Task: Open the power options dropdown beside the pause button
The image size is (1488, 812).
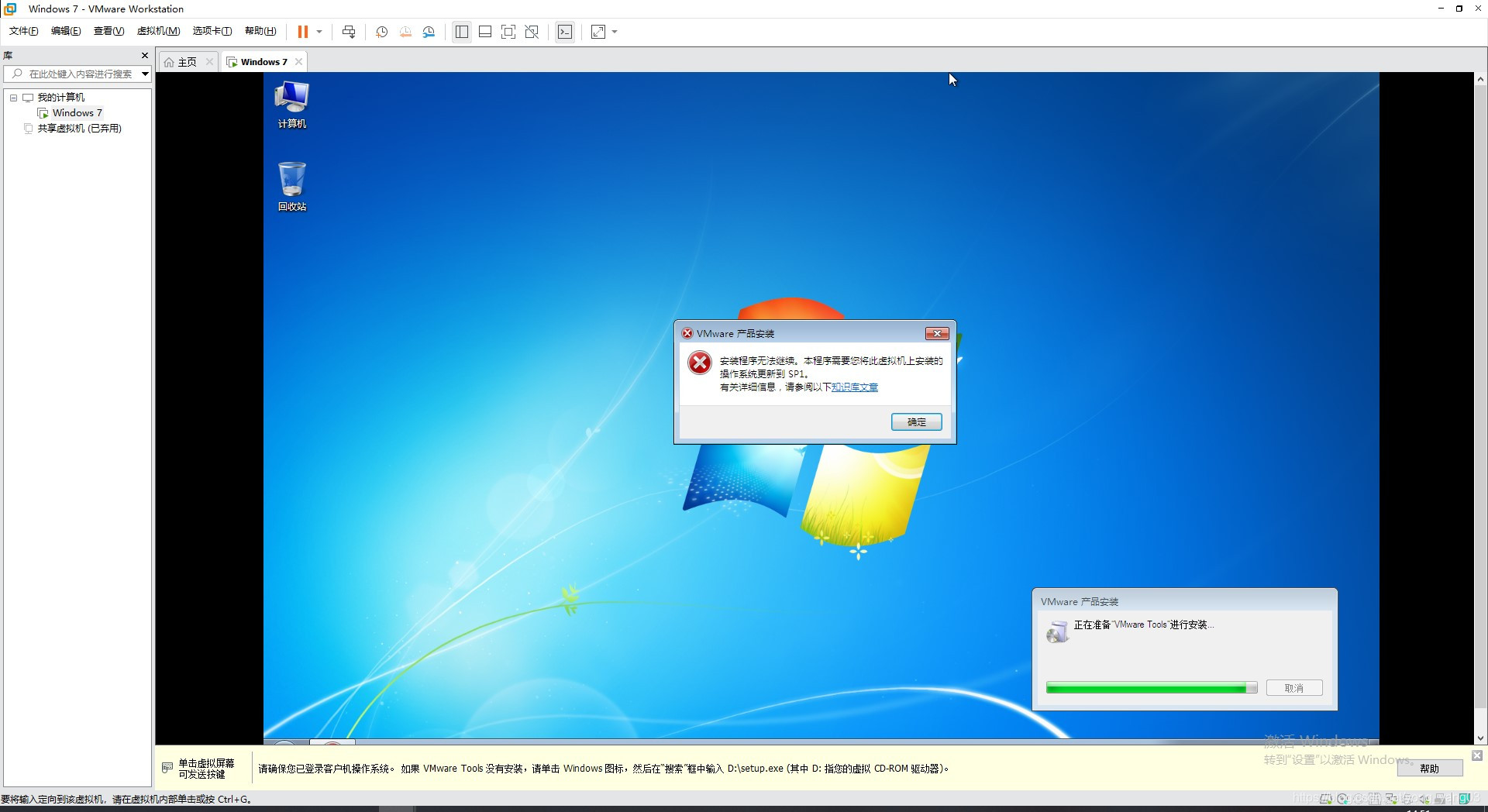Action: (319, 32)
